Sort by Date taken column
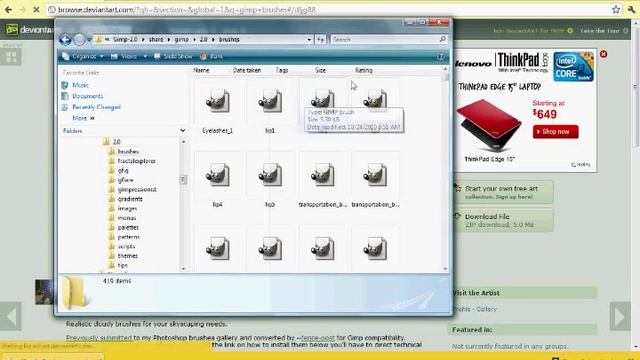Image resolution: width=640 pixels, height=360 pixels. [247, 70]
